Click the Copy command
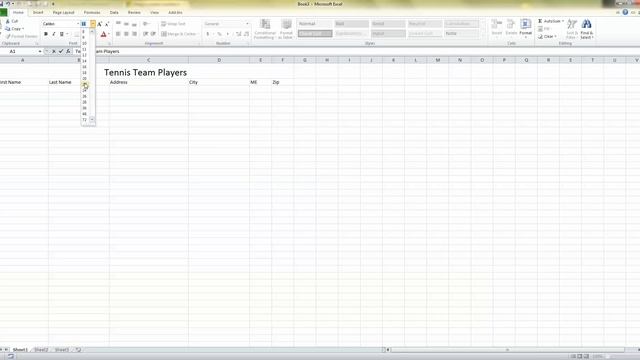Screen dimensions: 640x360 coord(14,29)
